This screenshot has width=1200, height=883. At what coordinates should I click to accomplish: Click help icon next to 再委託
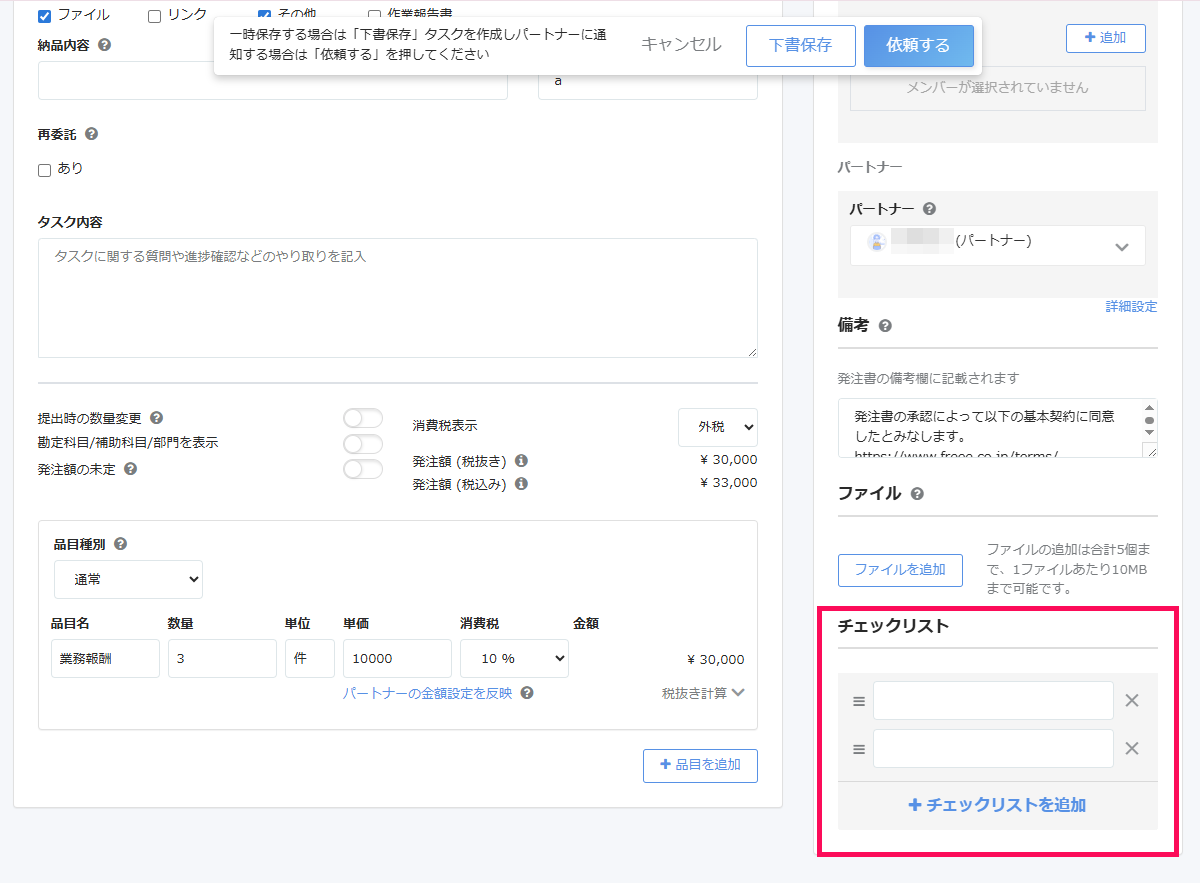coord(91,134)
